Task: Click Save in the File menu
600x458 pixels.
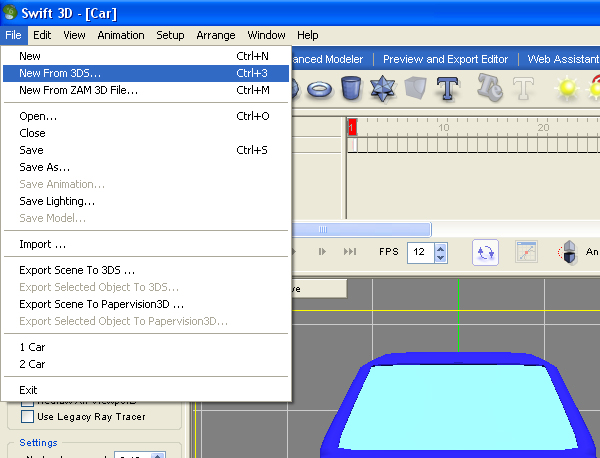Action: point(146,150)
